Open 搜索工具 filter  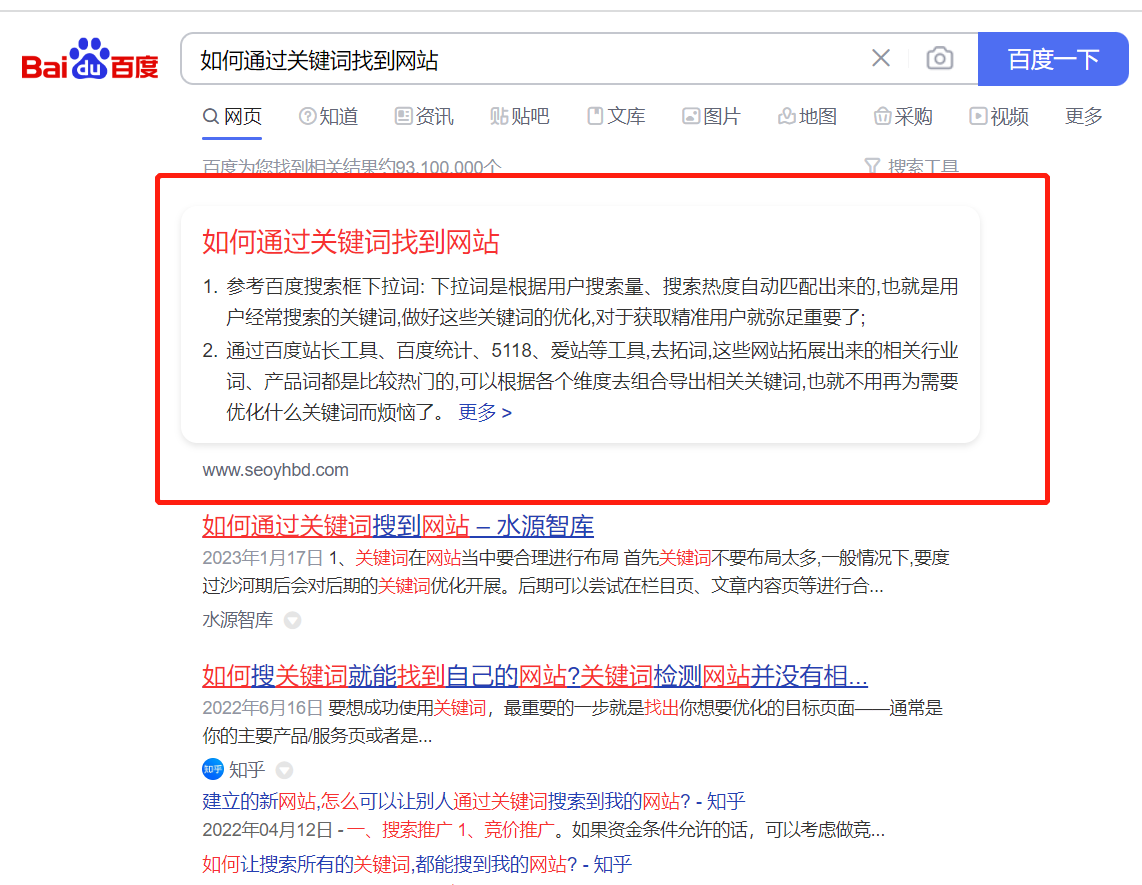point(911,167)
